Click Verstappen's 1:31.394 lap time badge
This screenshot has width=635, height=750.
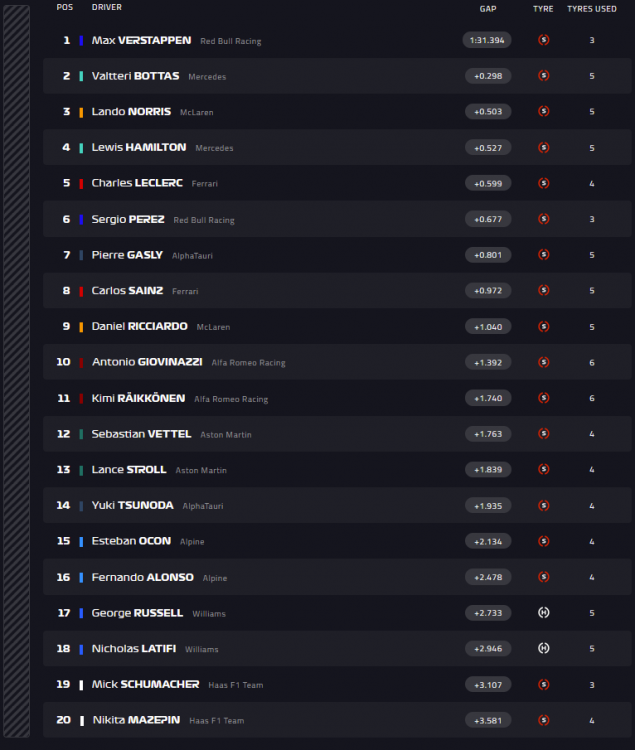[488, 41]
